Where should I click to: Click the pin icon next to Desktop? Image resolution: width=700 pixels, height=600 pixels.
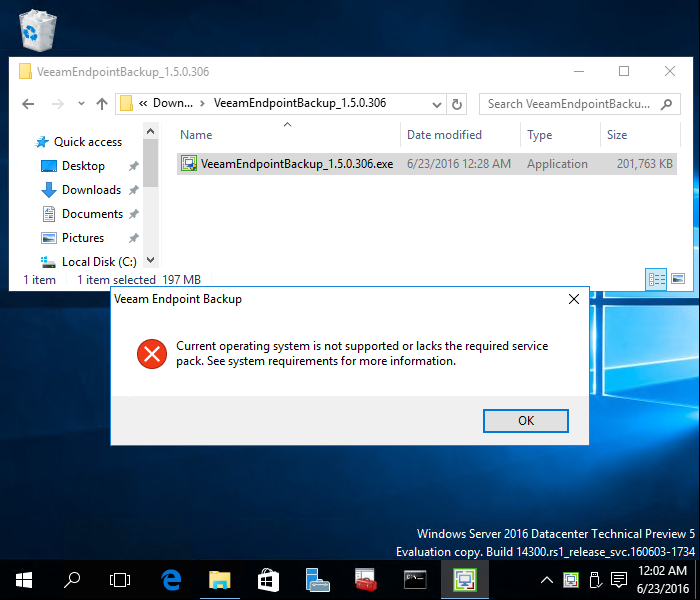133,166
